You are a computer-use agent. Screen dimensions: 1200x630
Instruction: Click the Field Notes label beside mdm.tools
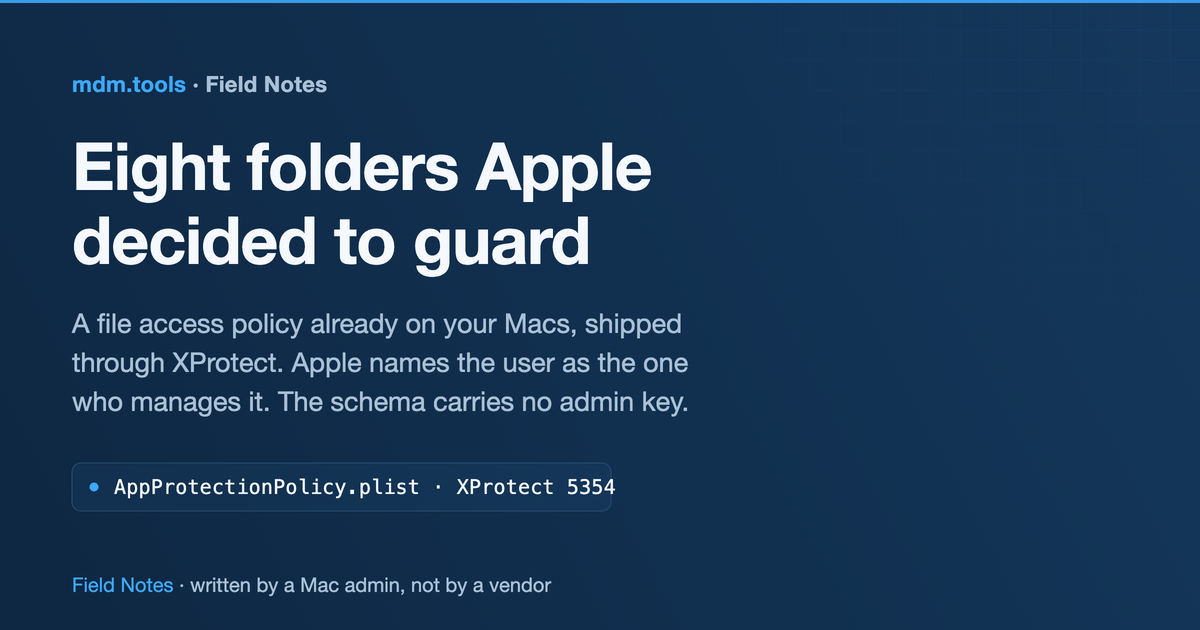click(x=266, y=85)
